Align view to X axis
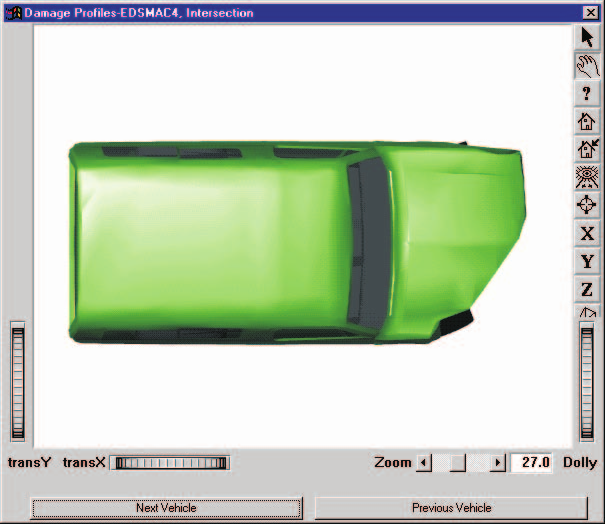 [x=587, y=233]
